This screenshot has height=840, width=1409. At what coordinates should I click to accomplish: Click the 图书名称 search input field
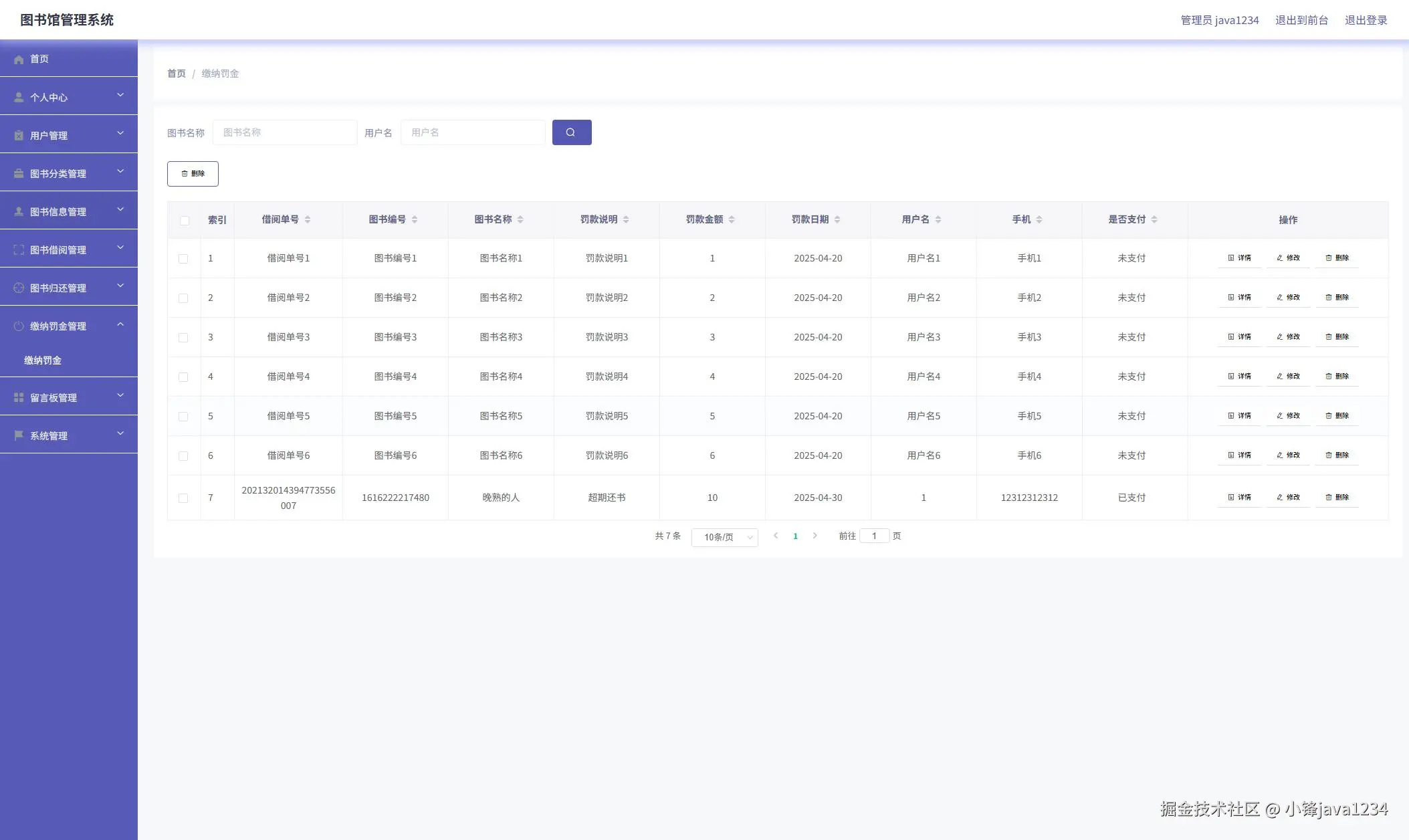pos(285,132)
